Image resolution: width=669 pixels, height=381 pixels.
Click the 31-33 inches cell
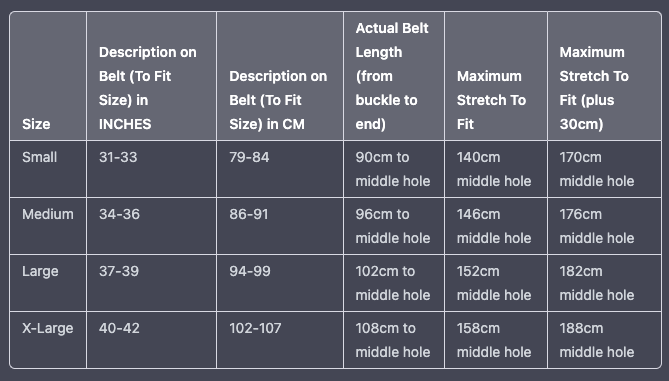(151, 169)
